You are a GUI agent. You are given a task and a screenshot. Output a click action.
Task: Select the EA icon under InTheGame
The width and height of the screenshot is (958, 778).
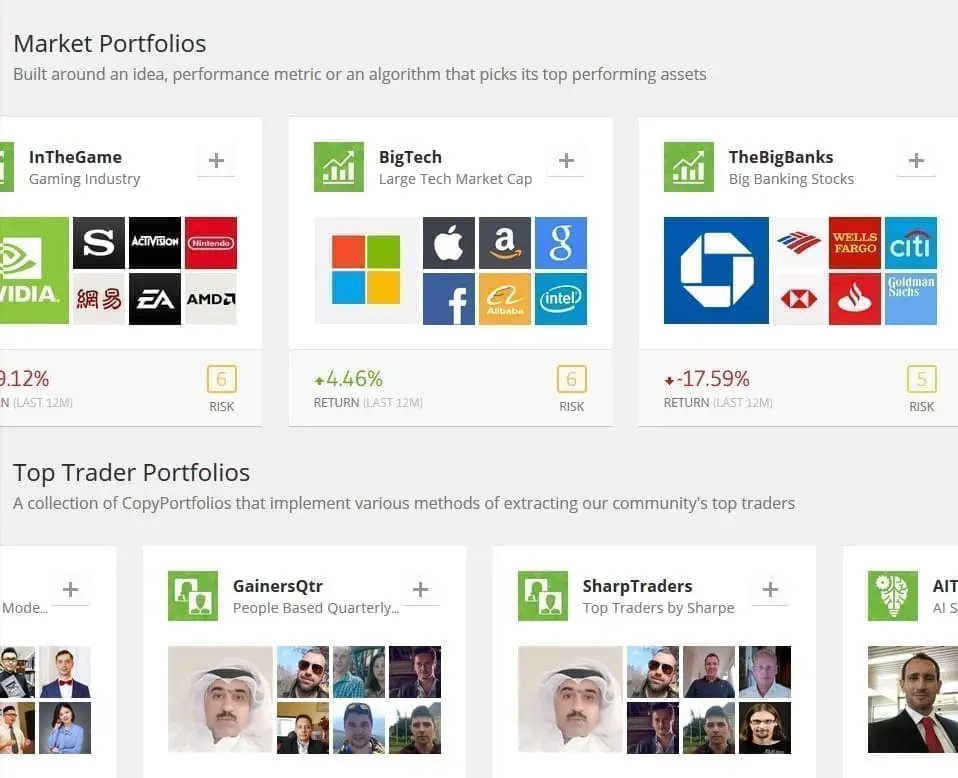click(155, 299)
